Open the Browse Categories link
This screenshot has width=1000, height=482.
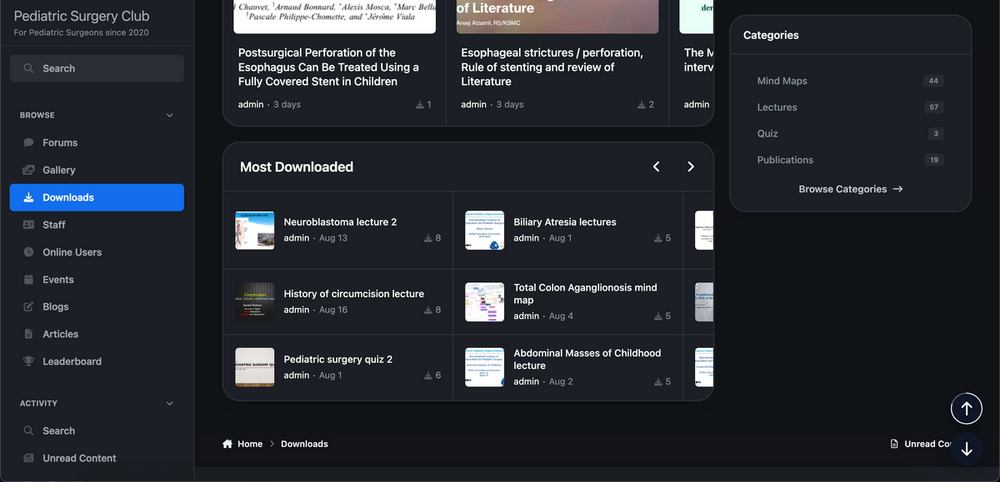pyautogui.click(x=851, y=189)
